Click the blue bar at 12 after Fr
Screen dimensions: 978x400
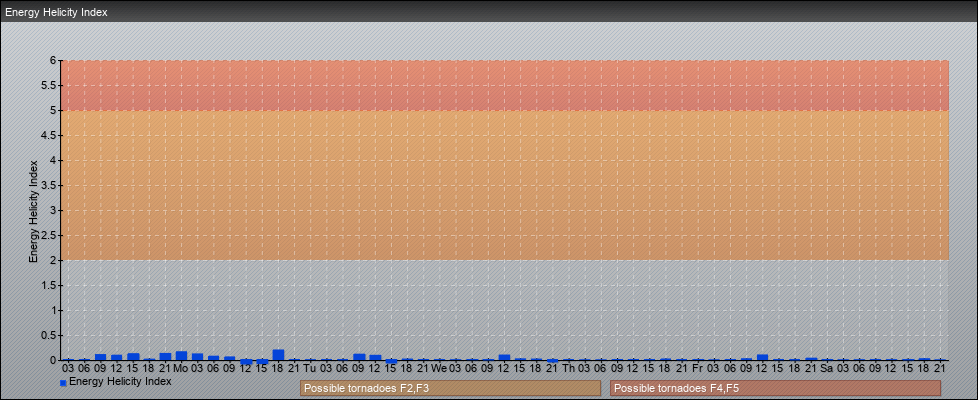pyautogui.click(x=762, y=358)
